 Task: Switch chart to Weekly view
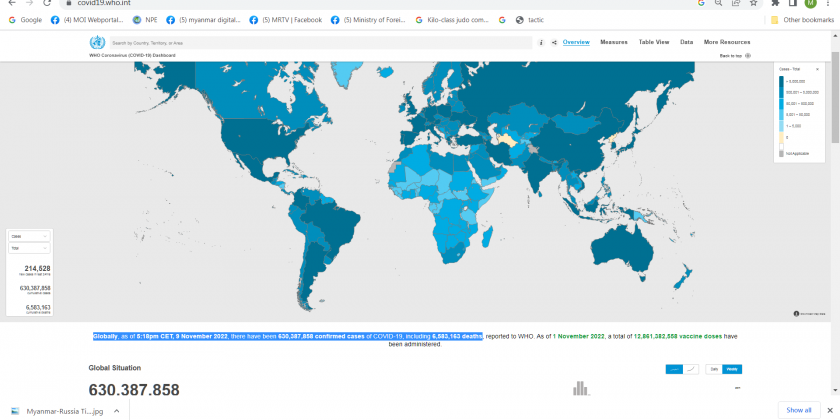click(x=733, y=369)
